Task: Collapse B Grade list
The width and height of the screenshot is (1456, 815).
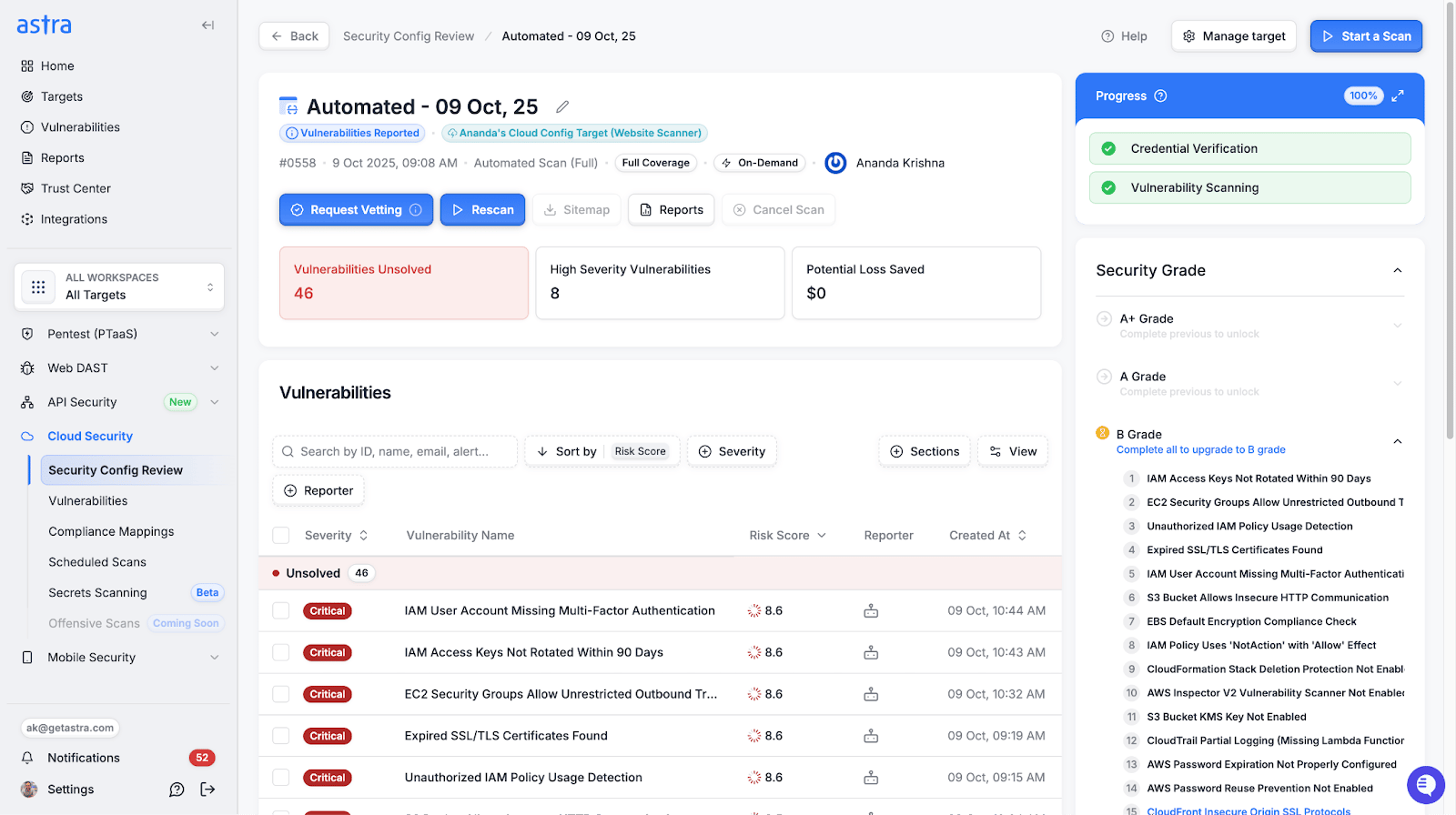Action: (1398, 442)
